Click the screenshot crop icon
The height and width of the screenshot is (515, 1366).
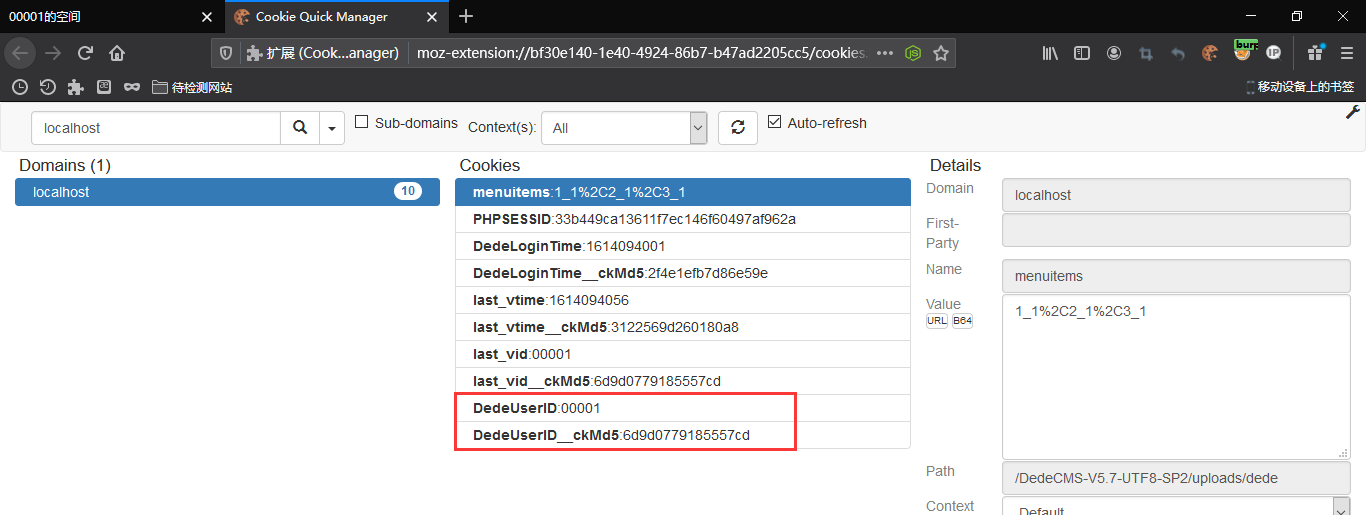click(x=1146, y=53)
